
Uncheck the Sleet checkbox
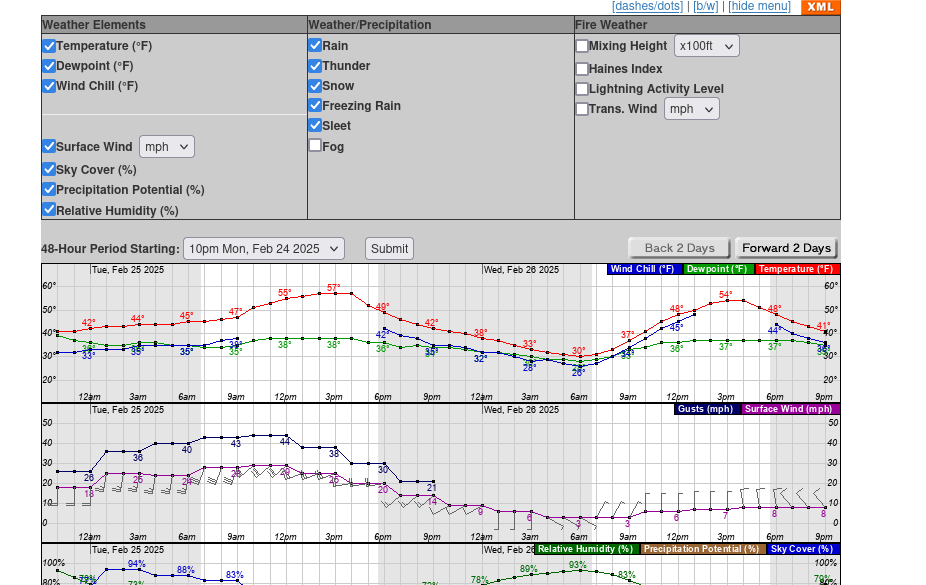(x=315, y=126)
